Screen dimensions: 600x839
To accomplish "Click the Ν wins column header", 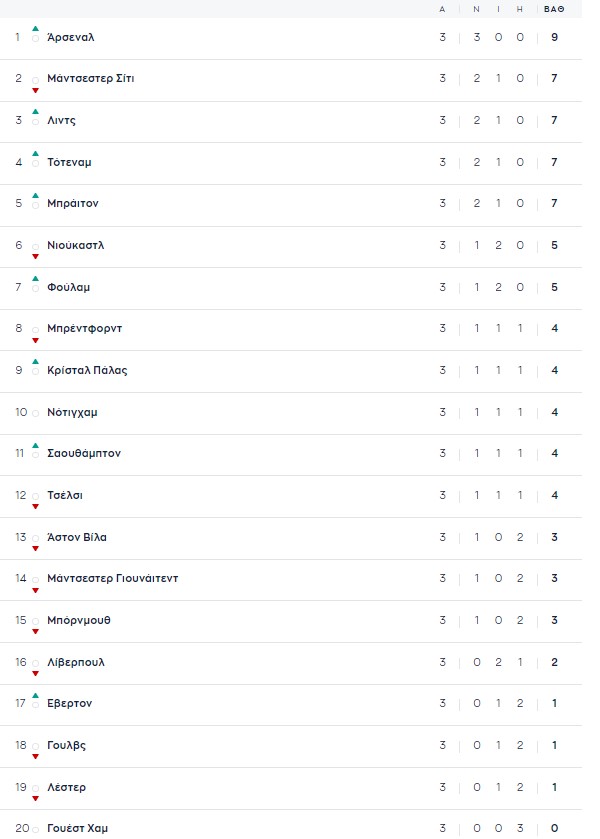I will coord(477,9).
